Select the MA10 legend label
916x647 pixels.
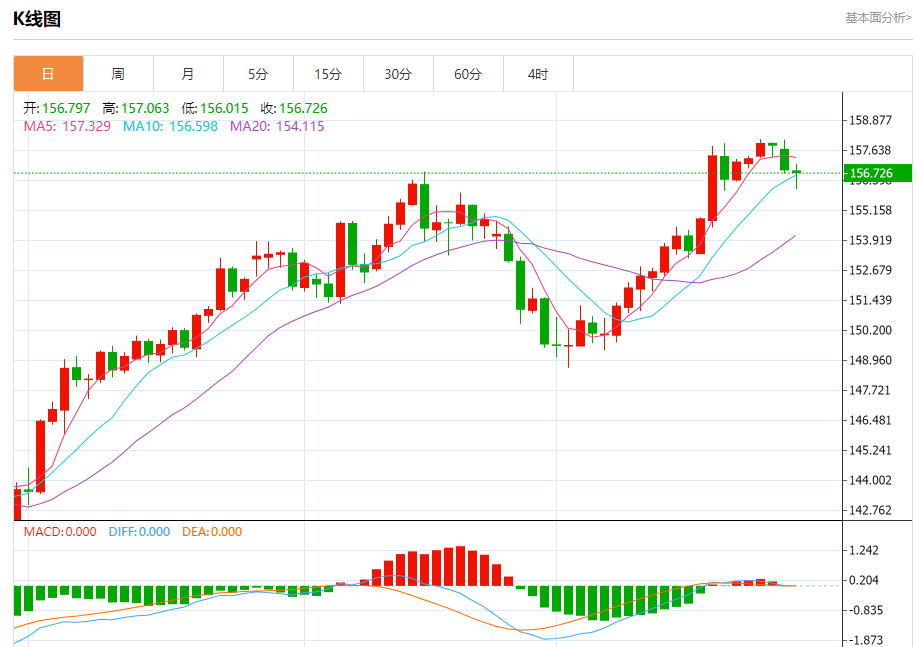(169, 126)
